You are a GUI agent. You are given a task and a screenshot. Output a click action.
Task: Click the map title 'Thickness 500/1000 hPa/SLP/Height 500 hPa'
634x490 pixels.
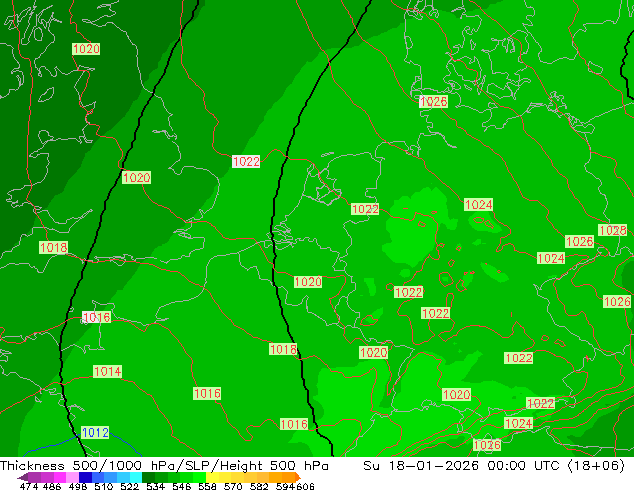164,466
